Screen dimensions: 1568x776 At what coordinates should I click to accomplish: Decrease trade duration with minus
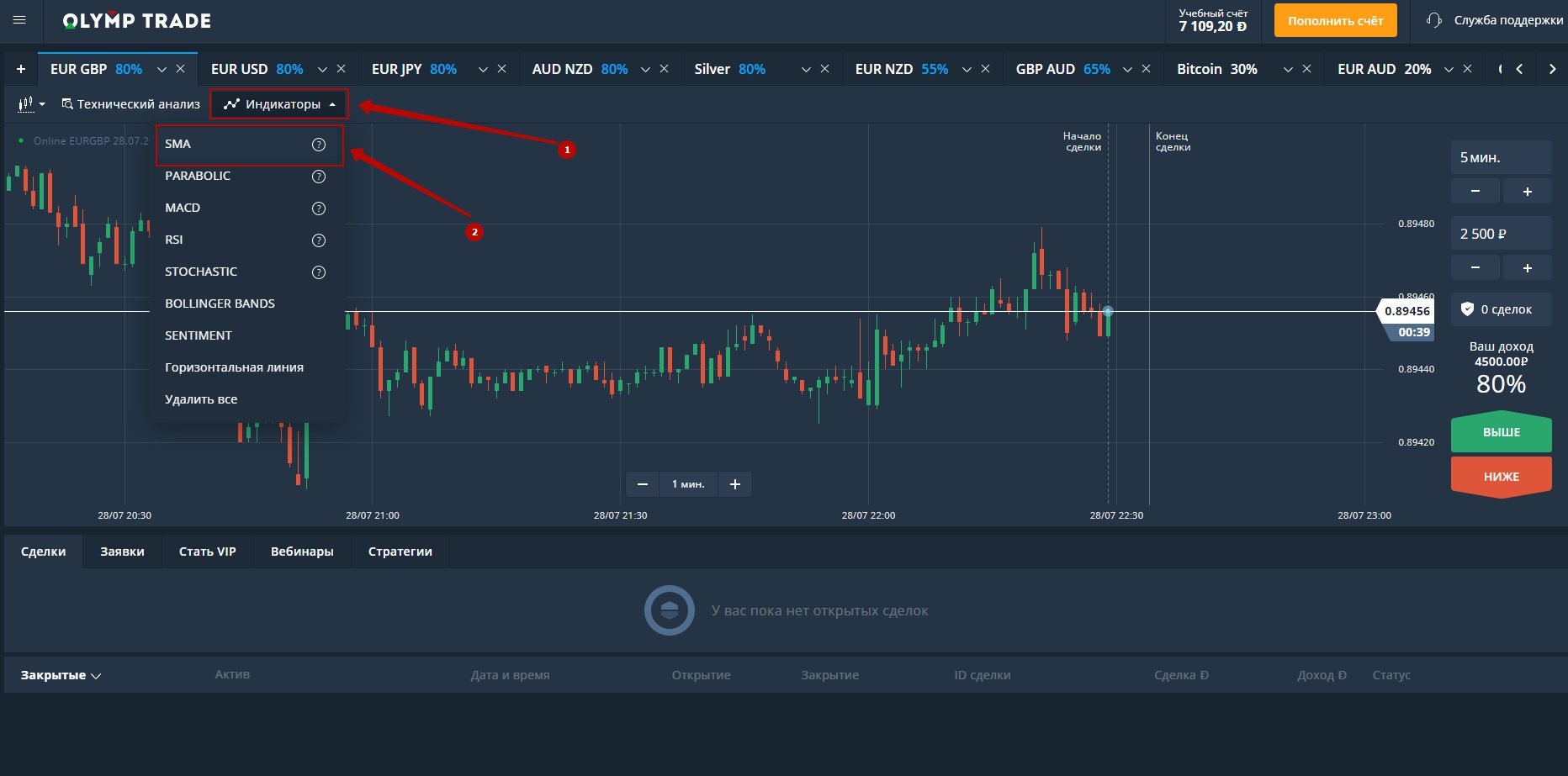[x=1475, y=191]
